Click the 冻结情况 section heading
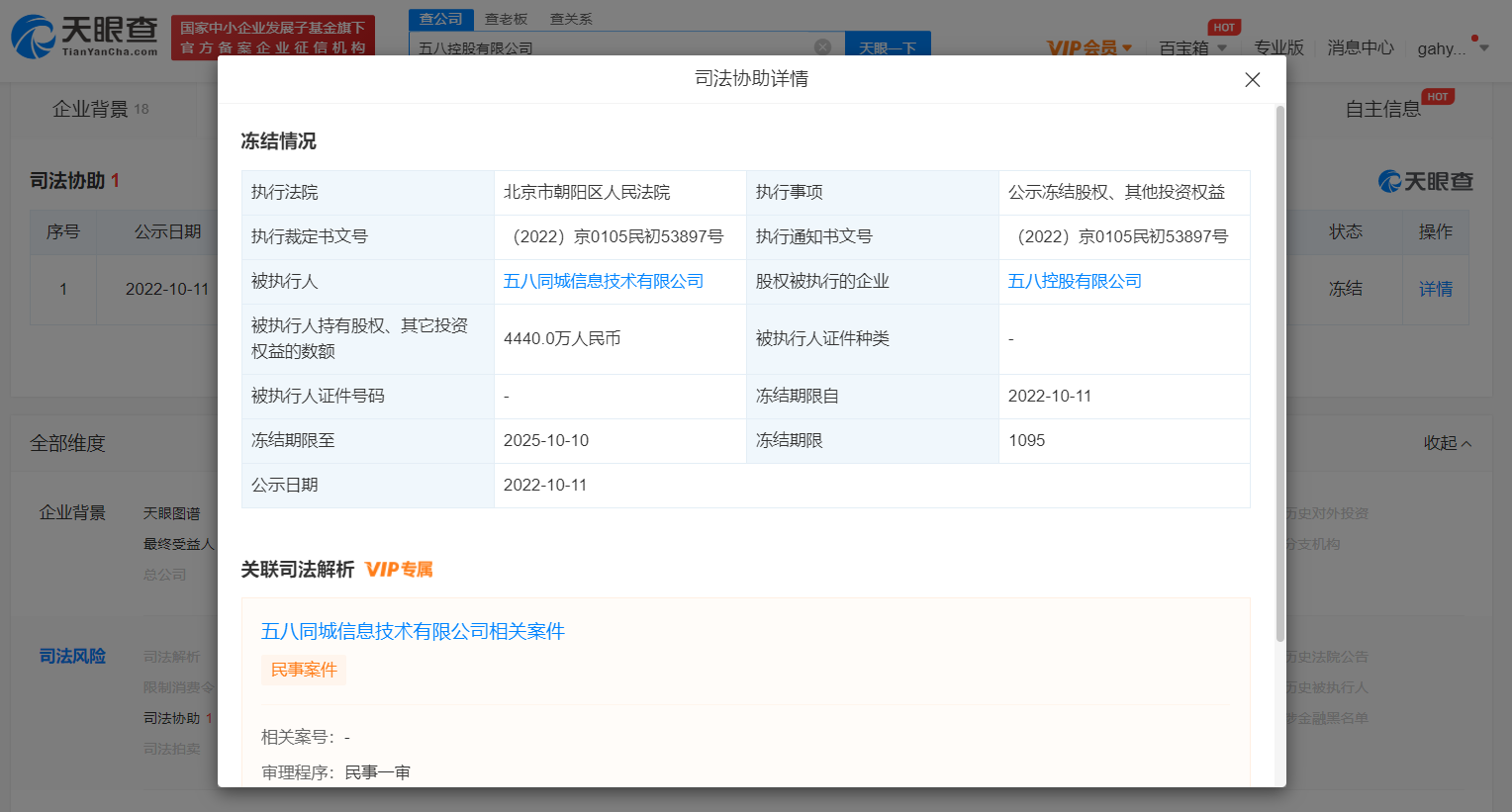 point(278,141)
